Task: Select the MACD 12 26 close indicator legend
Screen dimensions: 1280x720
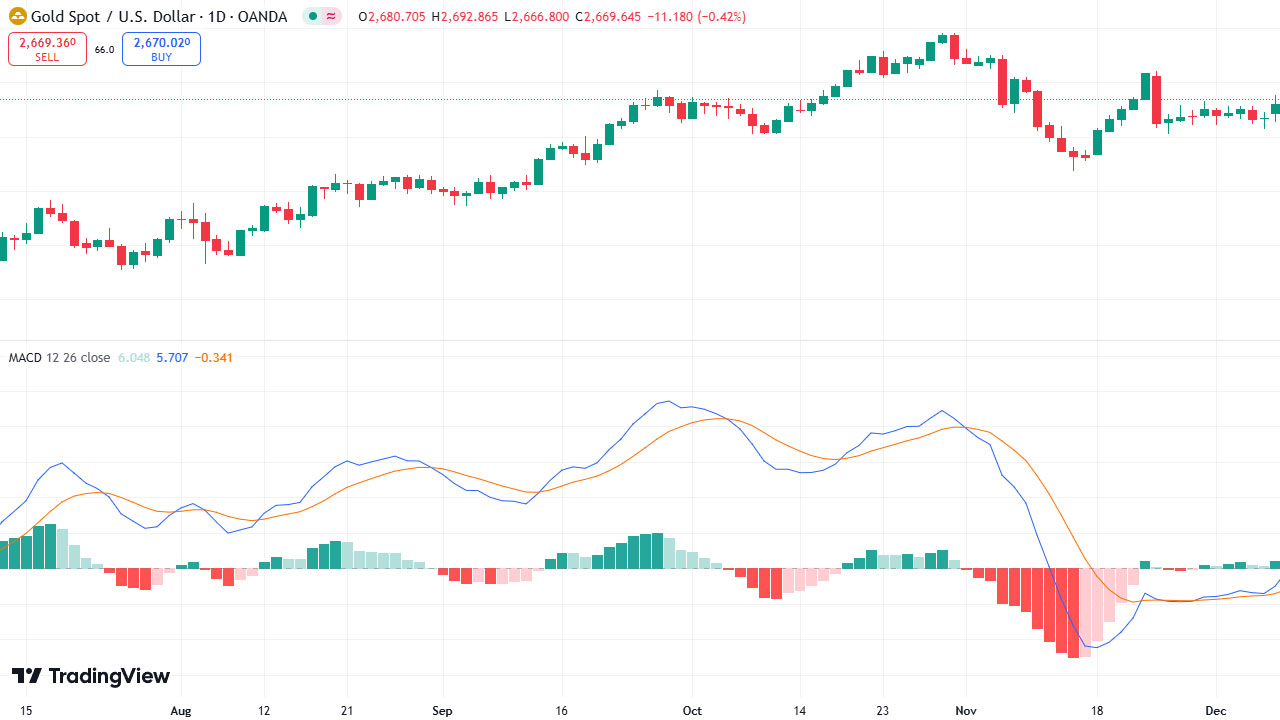Action: (x=60, y=357)
